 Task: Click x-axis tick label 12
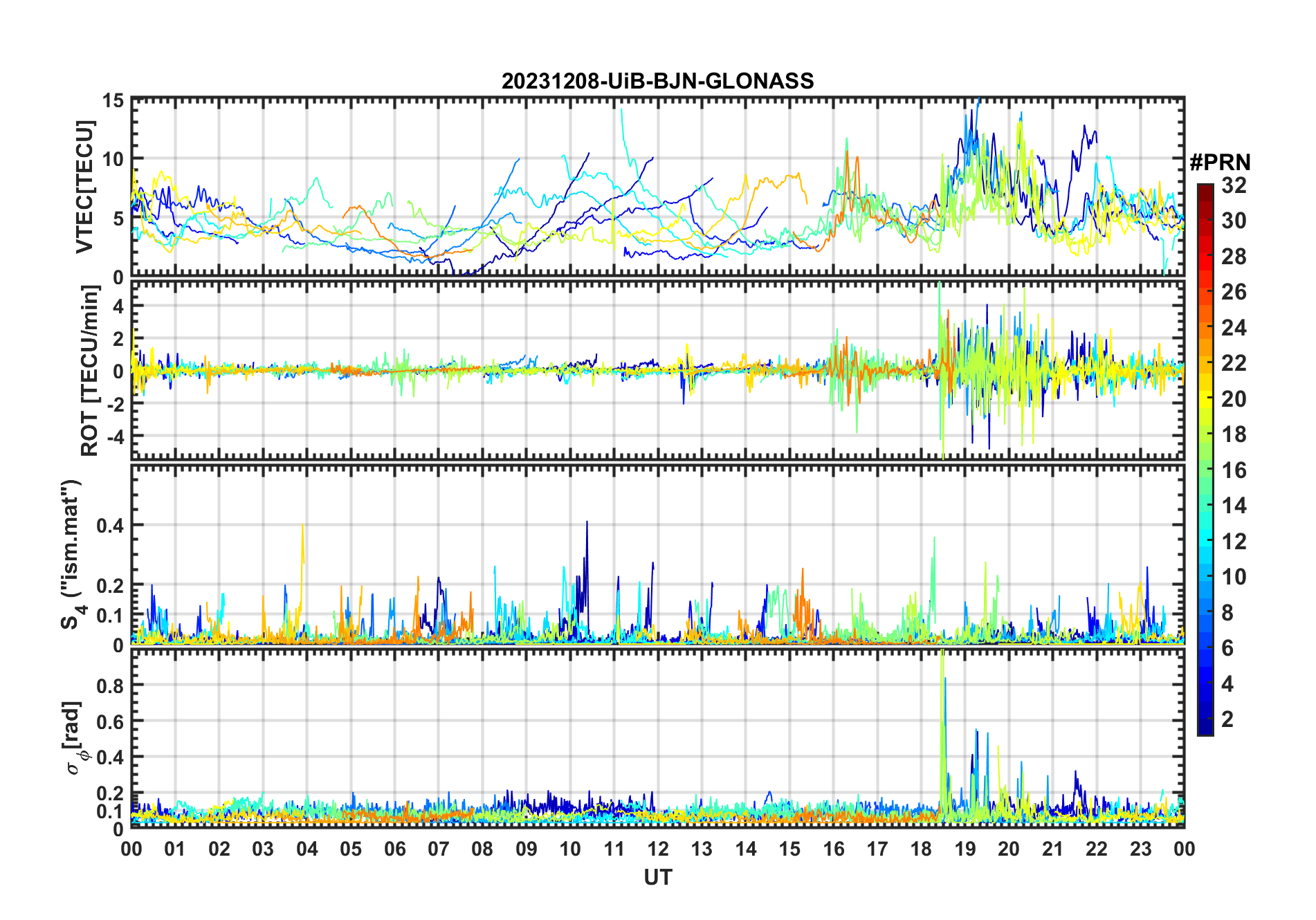[658, 849]
